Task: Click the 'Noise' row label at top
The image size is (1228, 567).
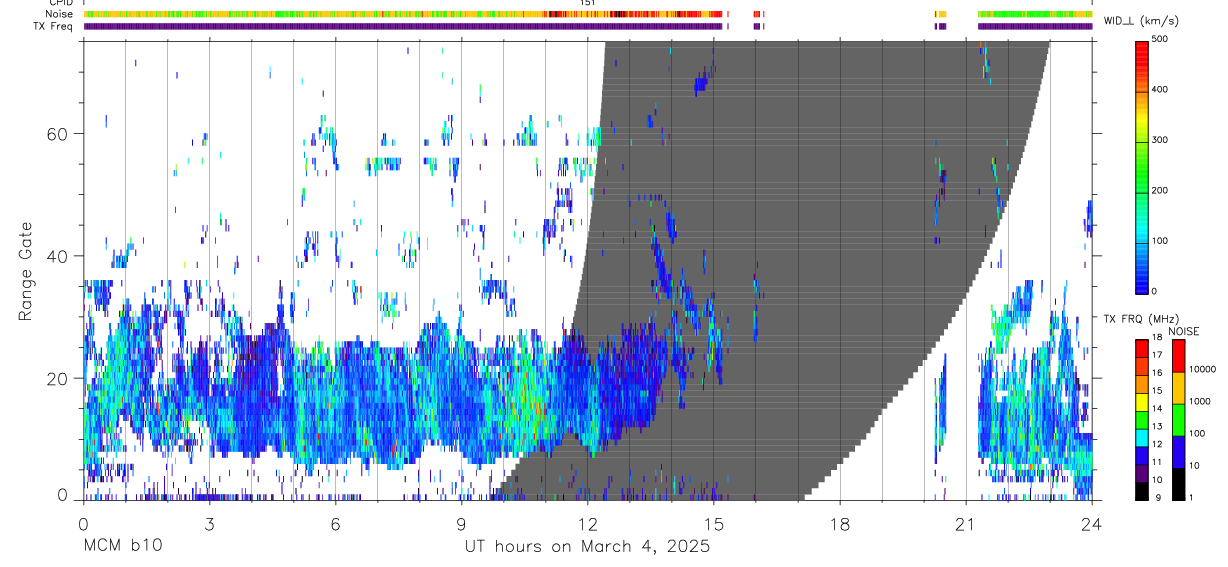Action: (59, 14)
